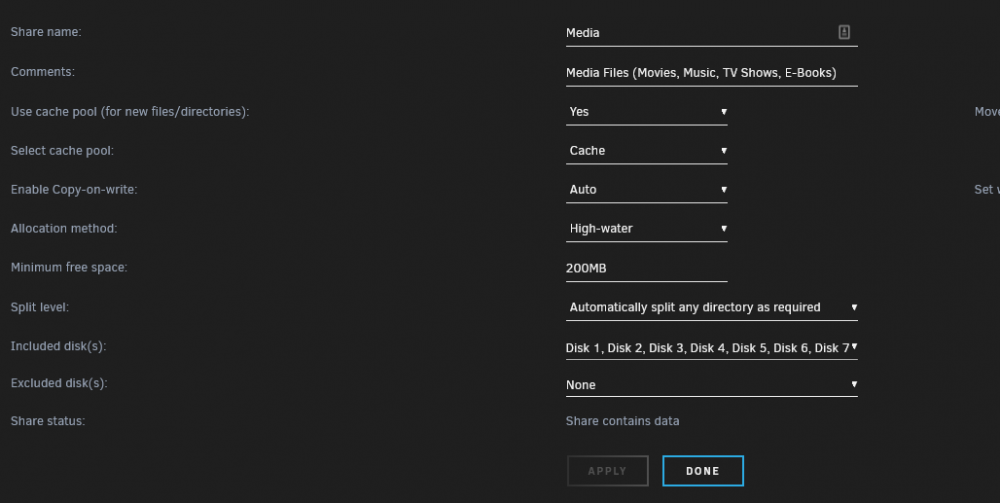Click the Share name label
The image size is (1000, 503).
point(46,32)
